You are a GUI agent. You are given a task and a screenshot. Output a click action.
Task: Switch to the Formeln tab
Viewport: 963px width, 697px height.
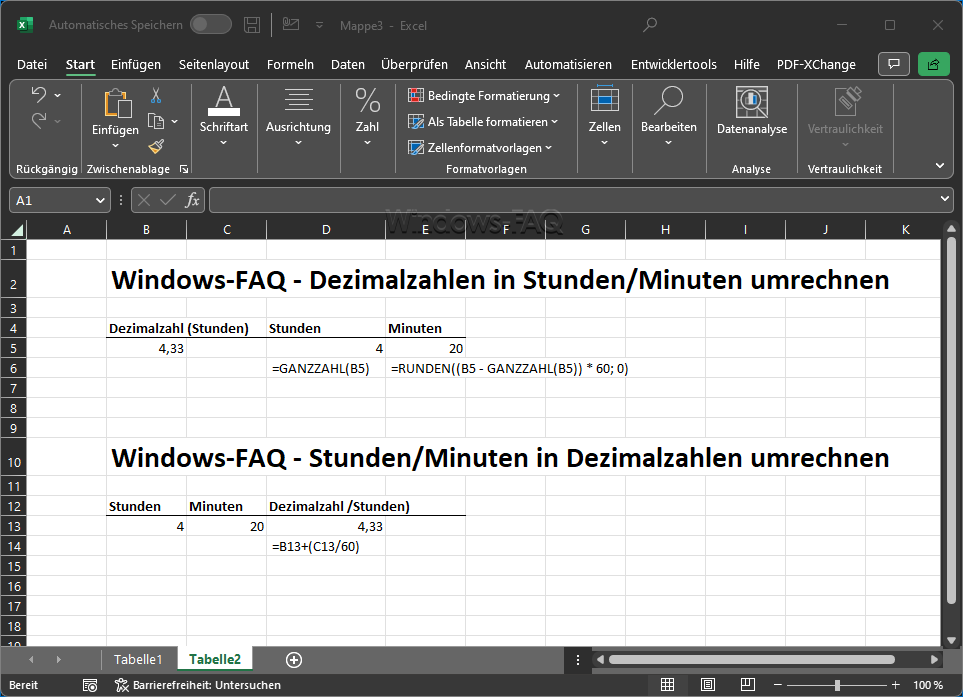[290, 64]
